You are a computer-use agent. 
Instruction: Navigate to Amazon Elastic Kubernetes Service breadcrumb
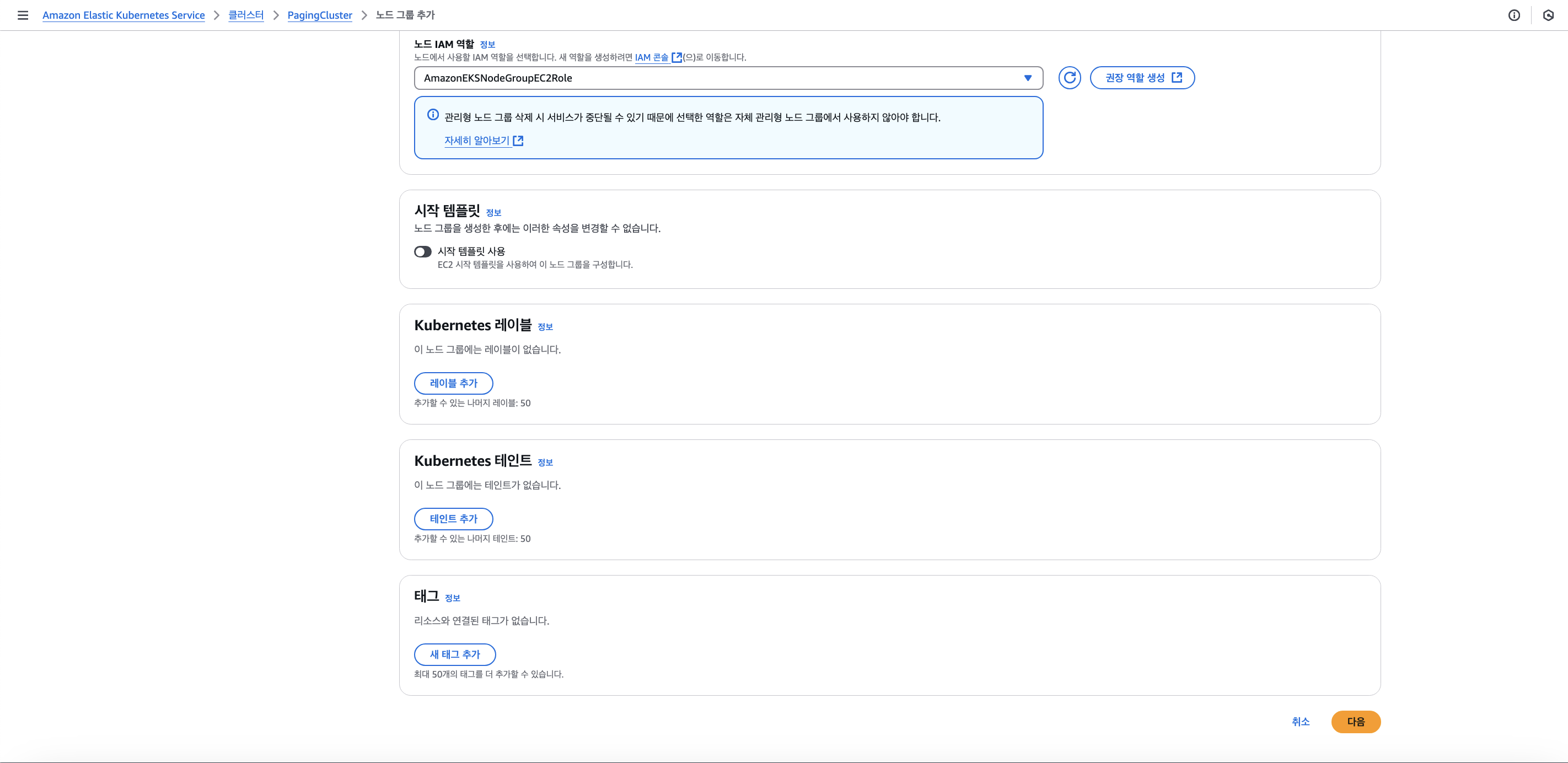(123, 15)
